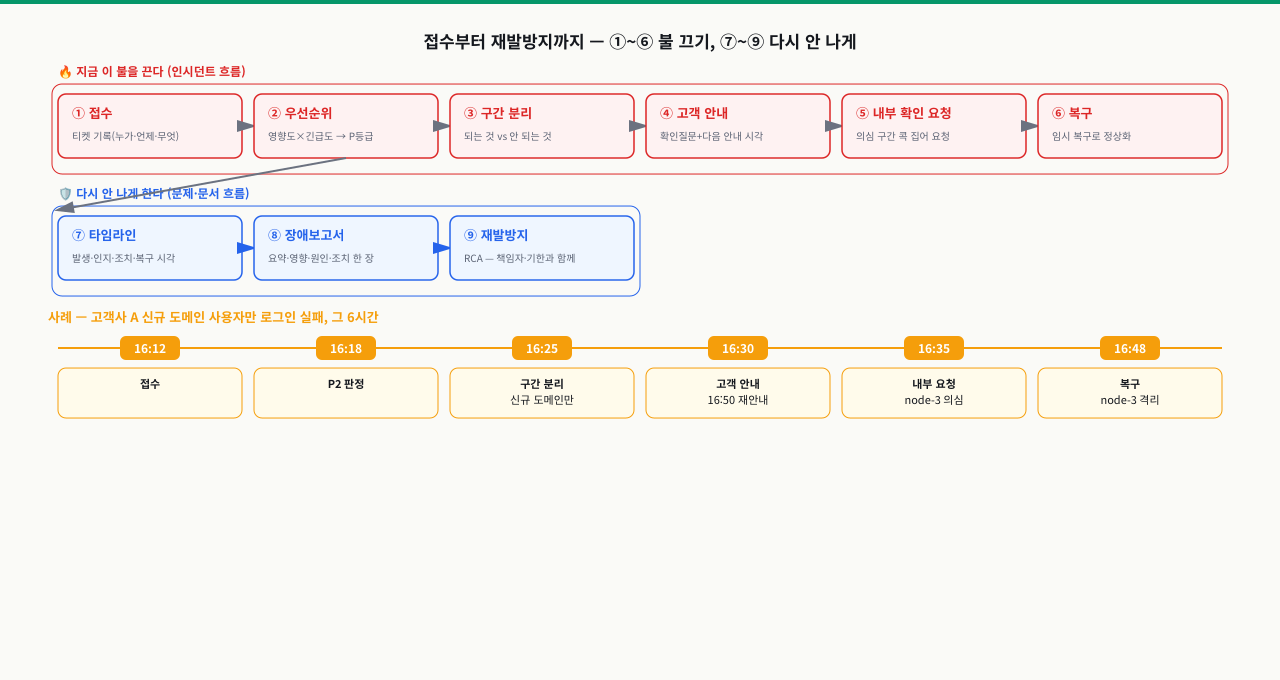
Task: Open the ③ 구간 분리 step card
Action: pos(542,126)
